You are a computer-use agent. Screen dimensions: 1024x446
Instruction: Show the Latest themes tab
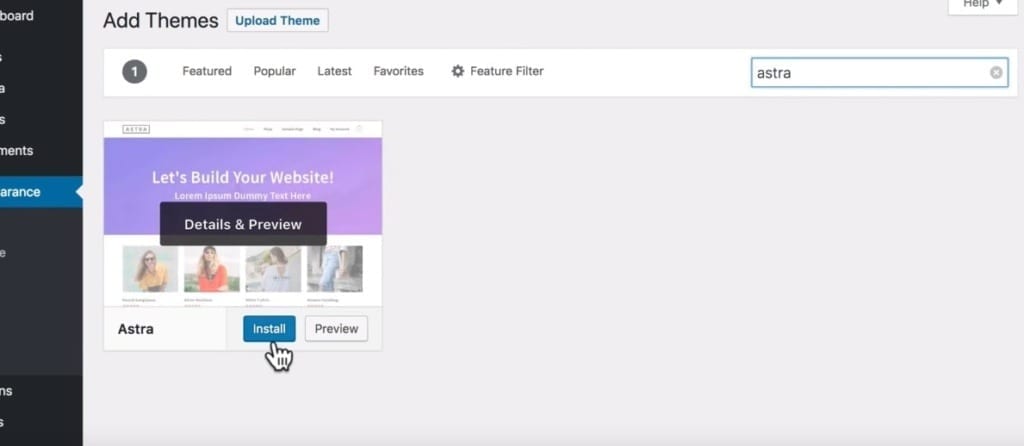334,71
